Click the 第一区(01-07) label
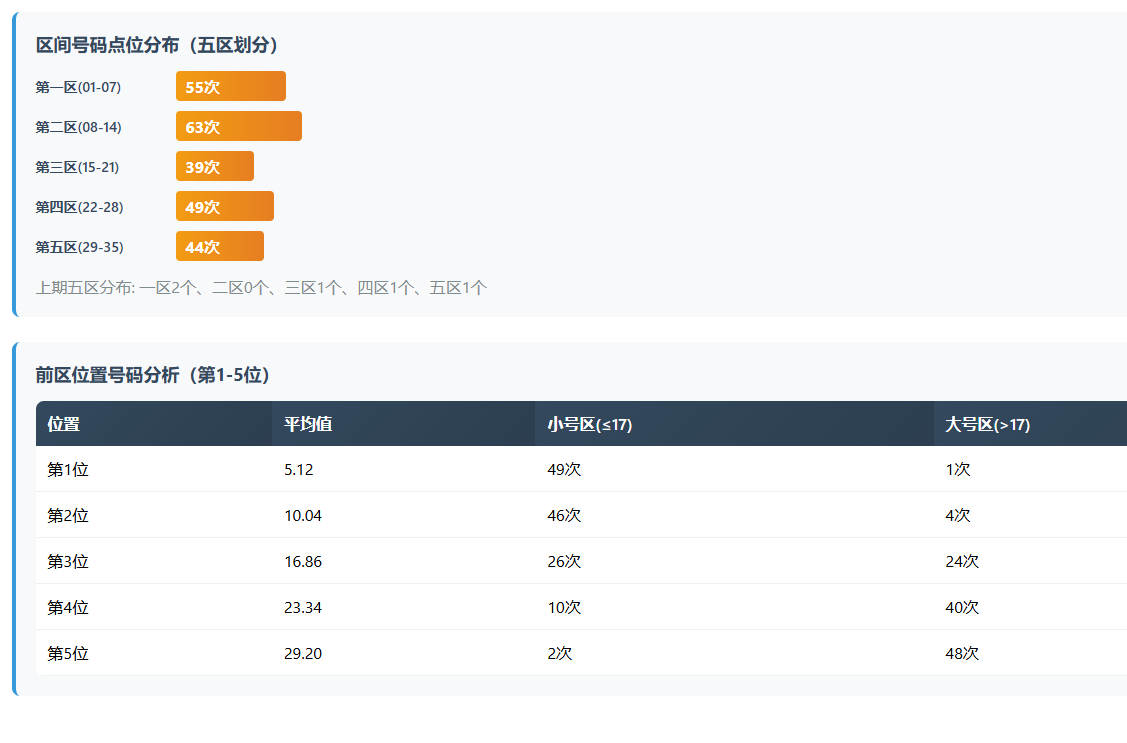The height and width of the screenshot is (743, 1127). [78, 87]
